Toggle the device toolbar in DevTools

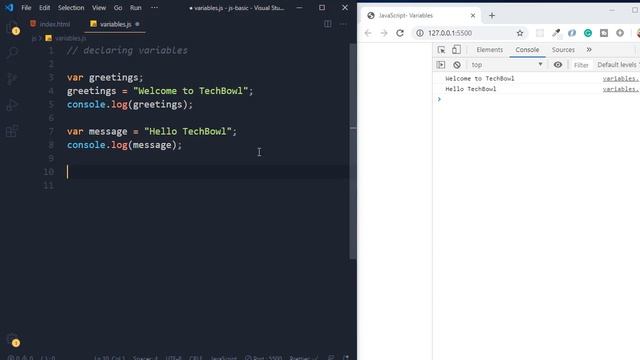pos(456,50)
